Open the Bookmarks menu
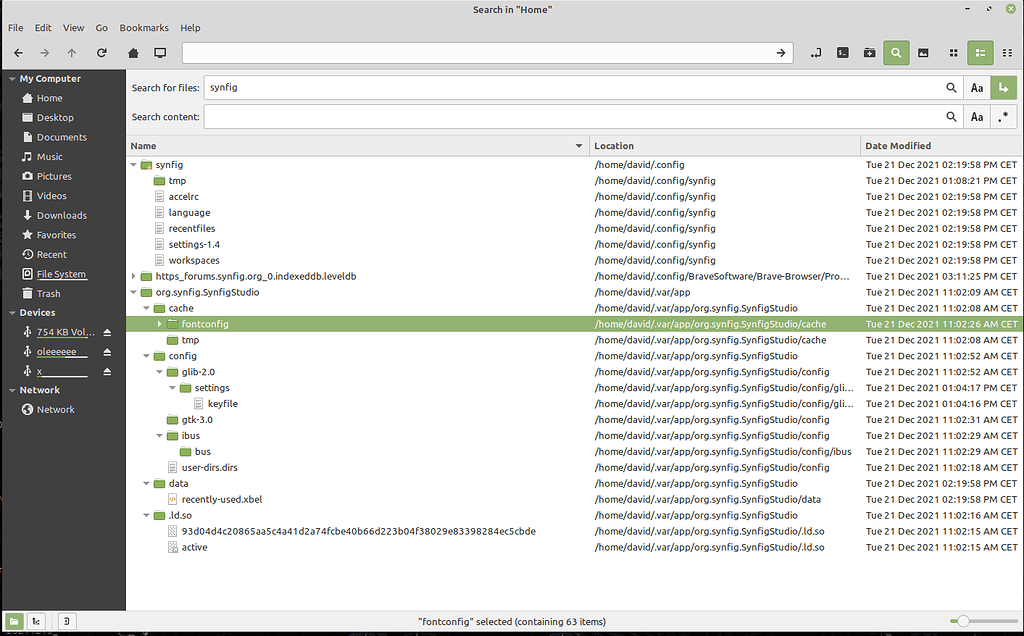 [x=143, y=28]
